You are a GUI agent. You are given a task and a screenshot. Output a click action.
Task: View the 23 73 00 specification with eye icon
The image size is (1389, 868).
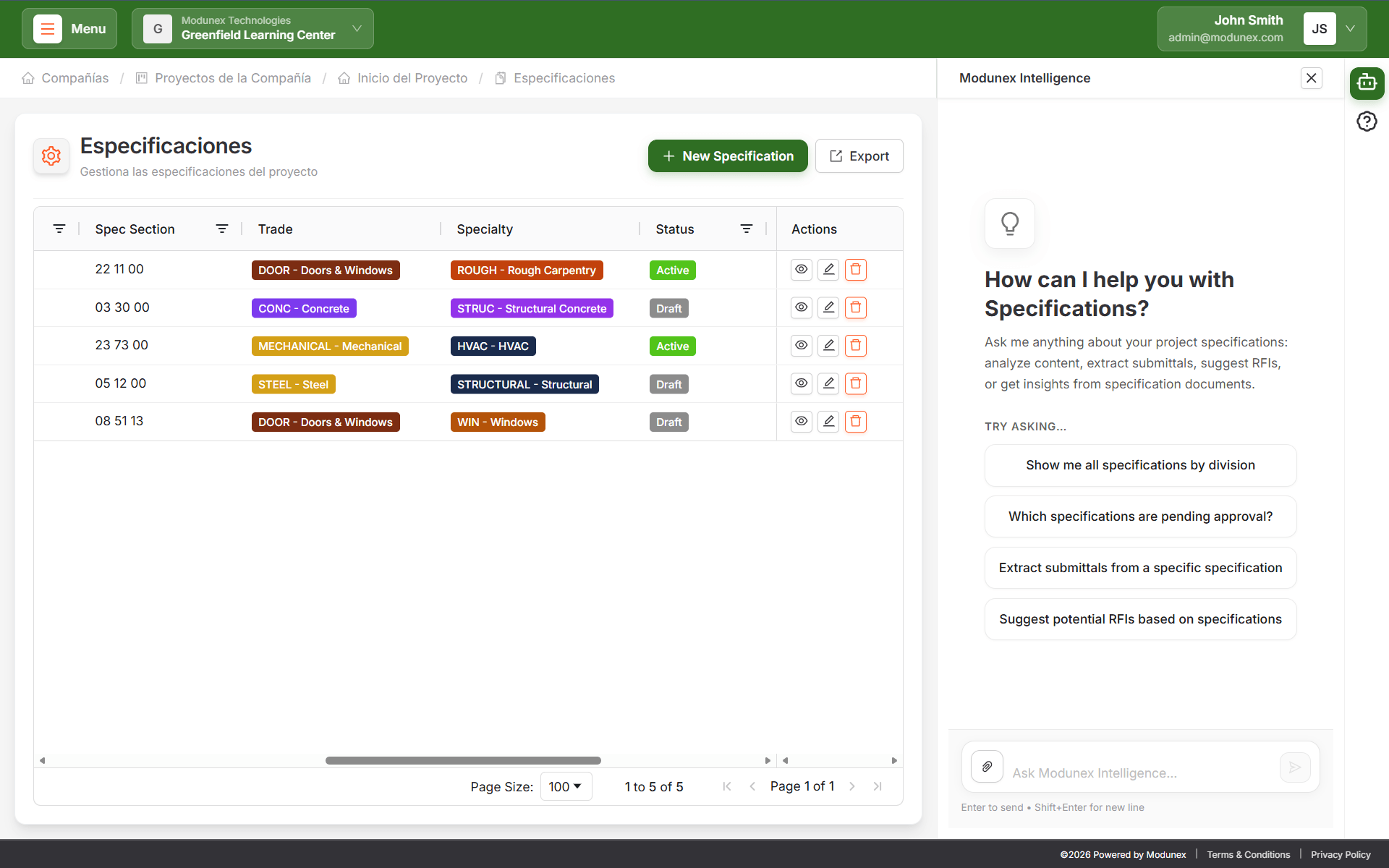coord(801,346)
